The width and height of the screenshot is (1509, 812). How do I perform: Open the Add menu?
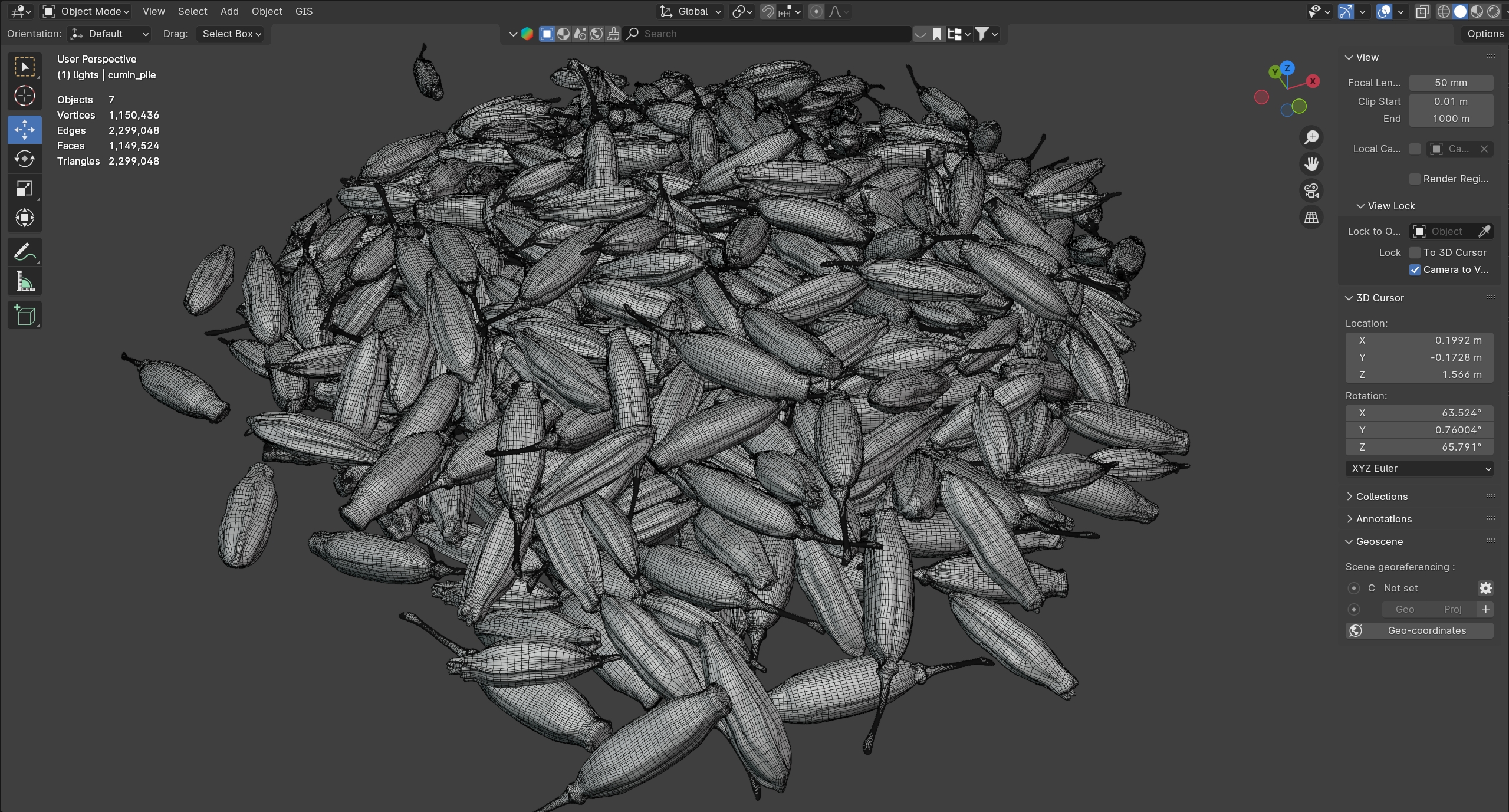229,11
